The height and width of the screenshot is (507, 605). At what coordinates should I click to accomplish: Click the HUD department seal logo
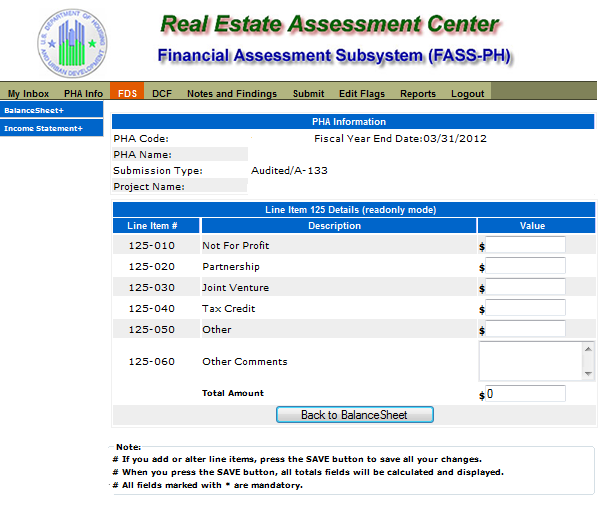(x=72, y=43)
